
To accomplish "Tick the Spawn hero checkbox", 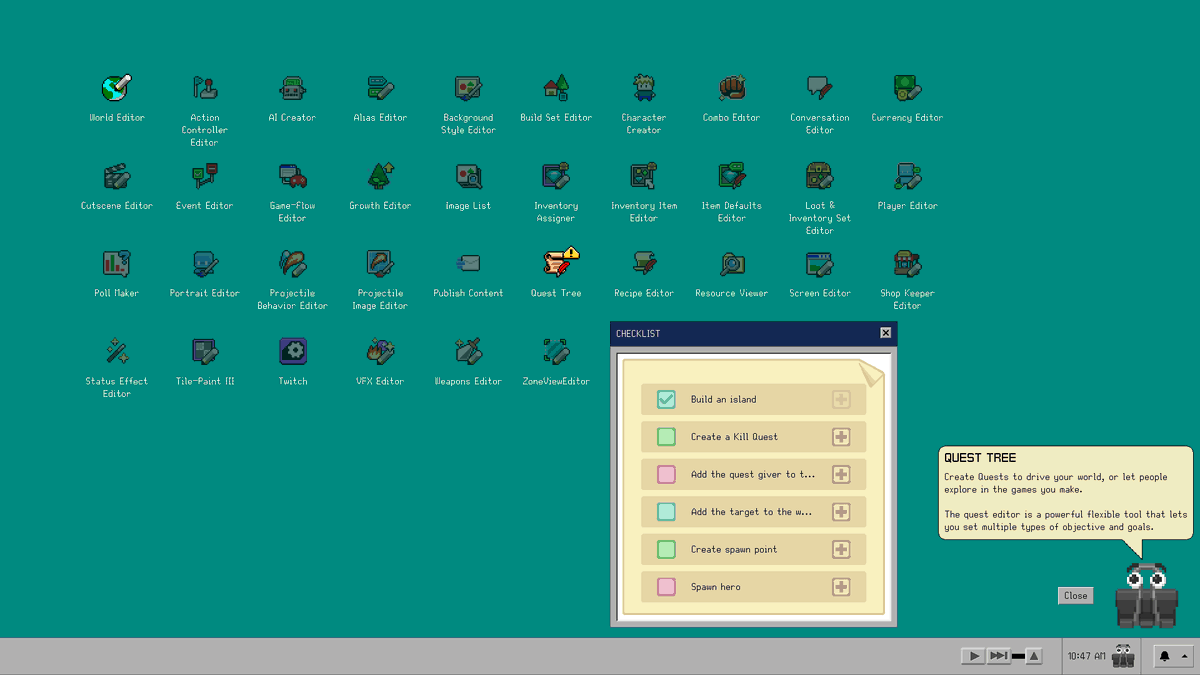I will pos(666,587).
